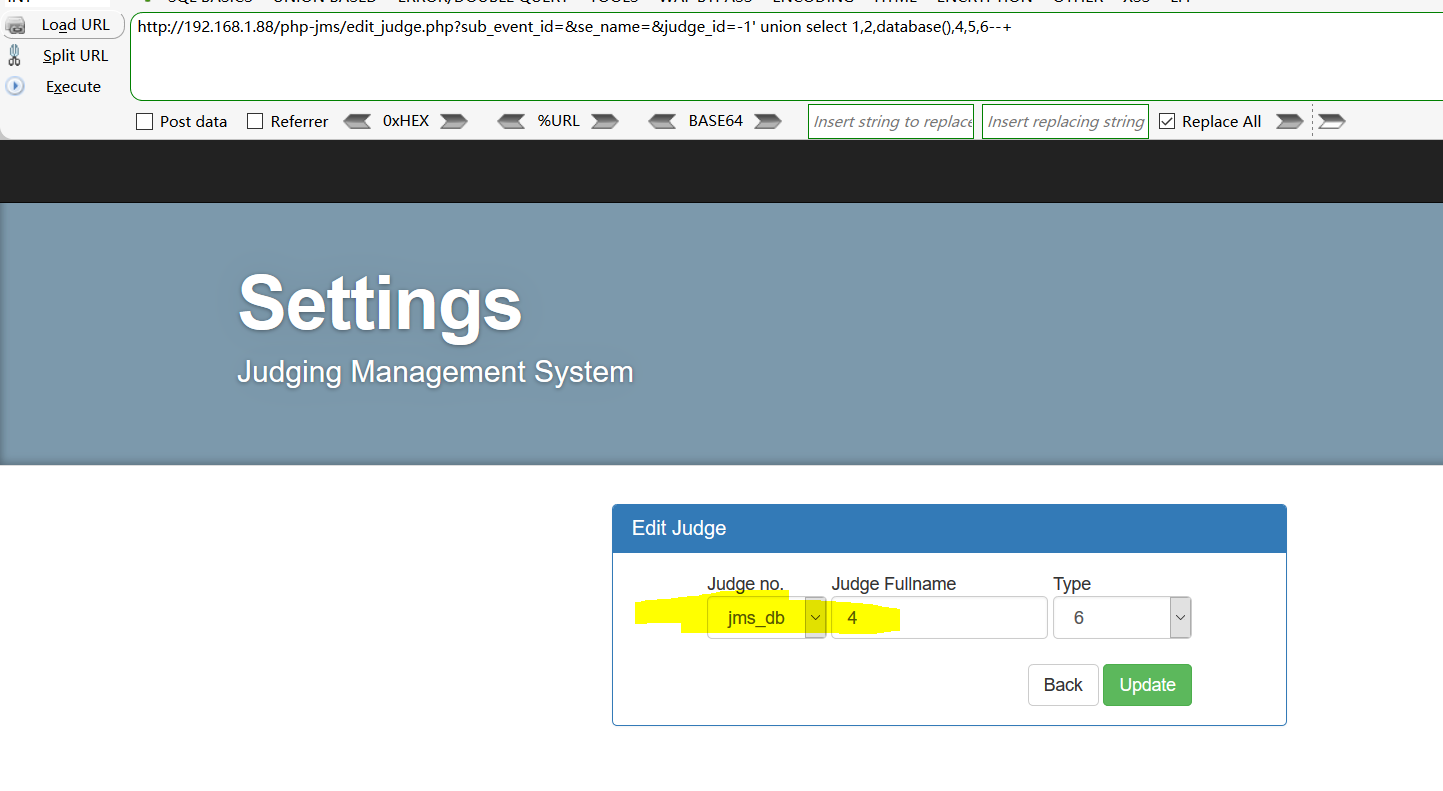The width and height of the screenshot is (1443, 791).
Task: Click the 0xHEX decode left arrow
Action: (357, 121)
